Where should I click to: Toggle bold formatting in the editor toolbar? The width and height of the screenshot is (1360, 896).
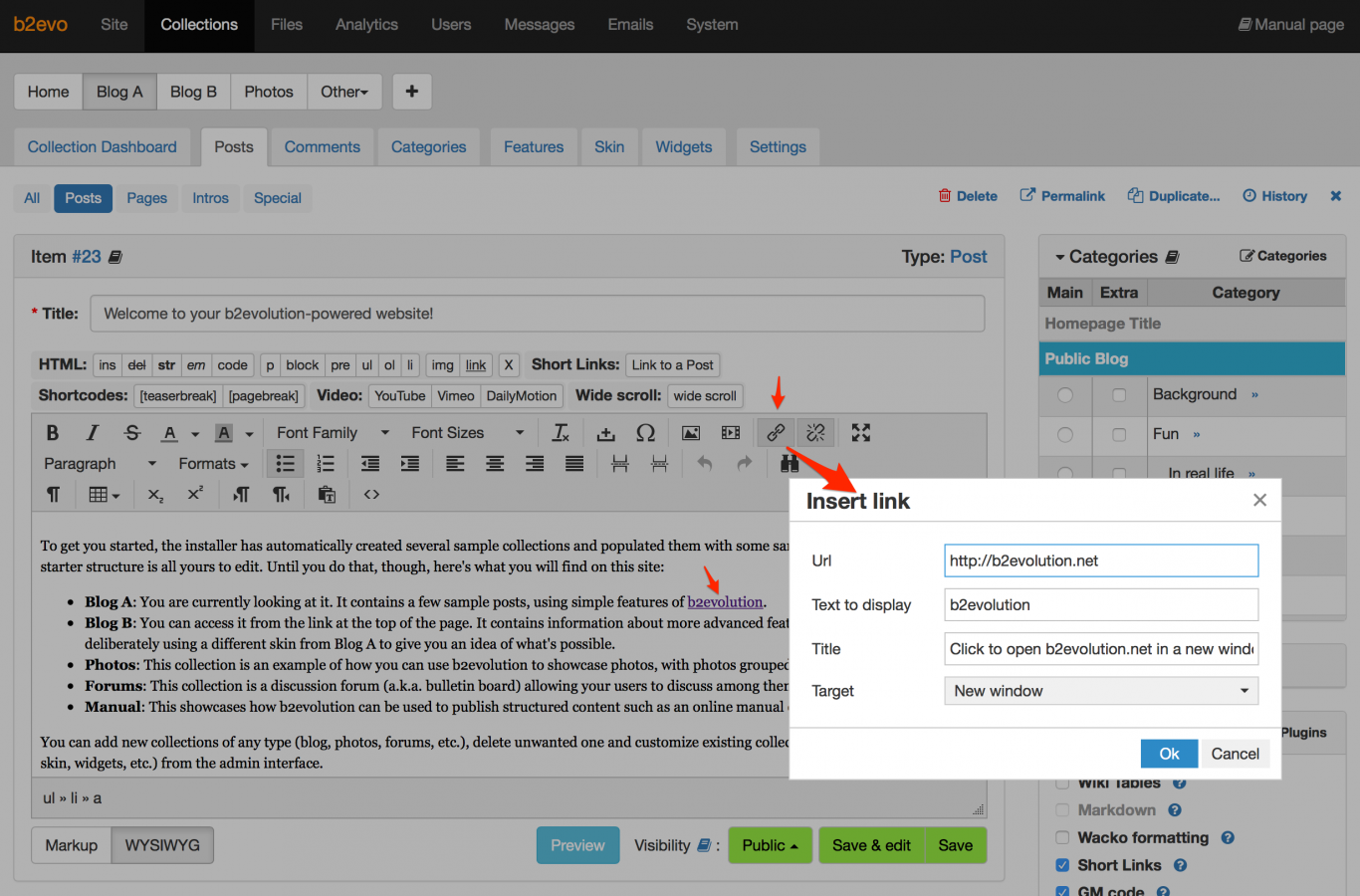point(53,432)
